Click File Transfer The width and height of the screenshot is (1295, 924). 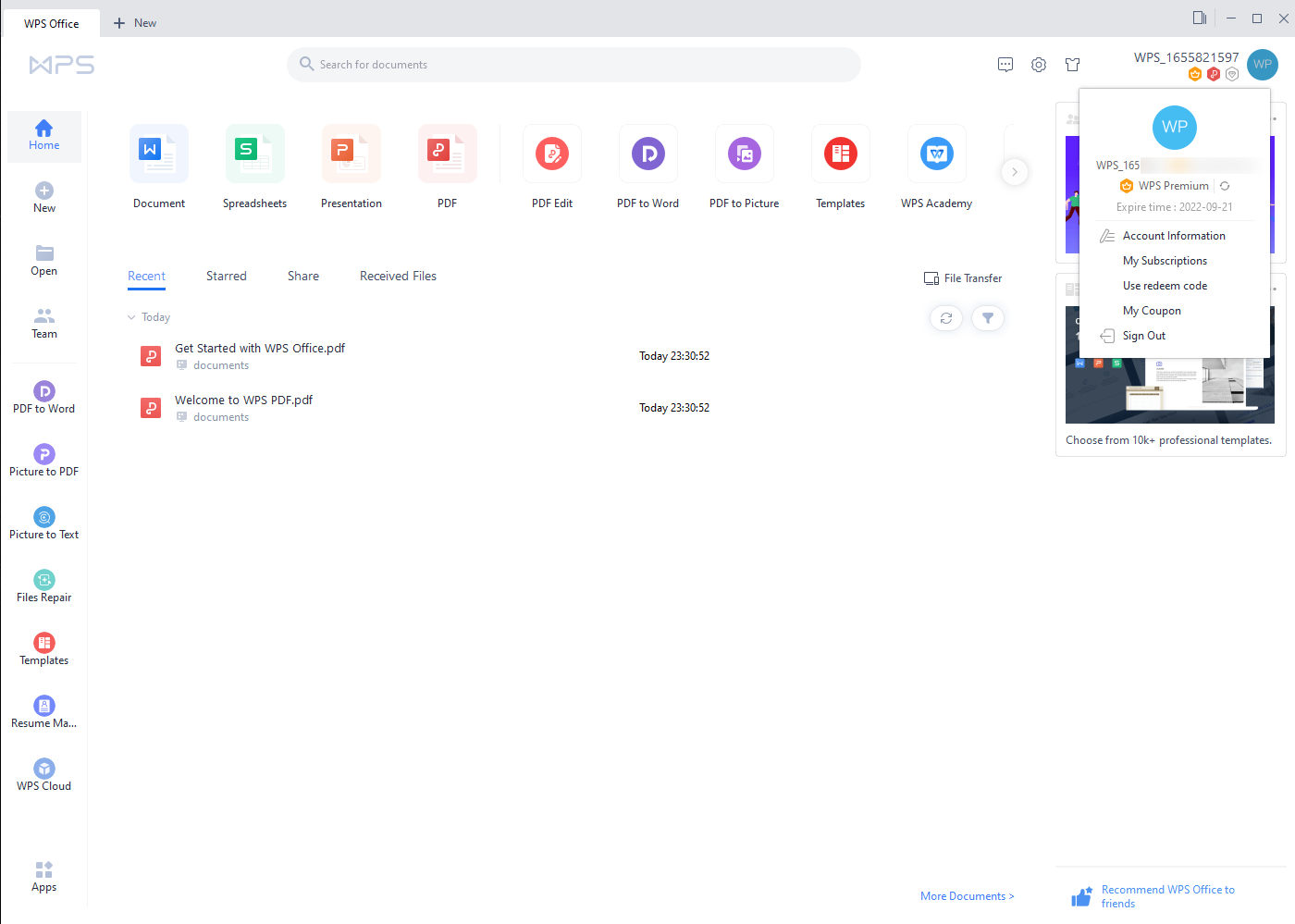point(963,278)
